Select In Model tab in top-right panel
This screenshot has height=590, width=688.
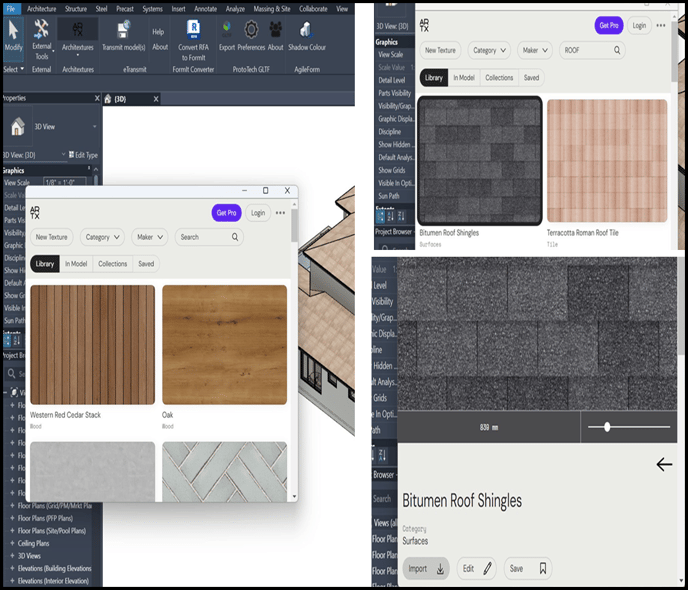coord(464,78)
